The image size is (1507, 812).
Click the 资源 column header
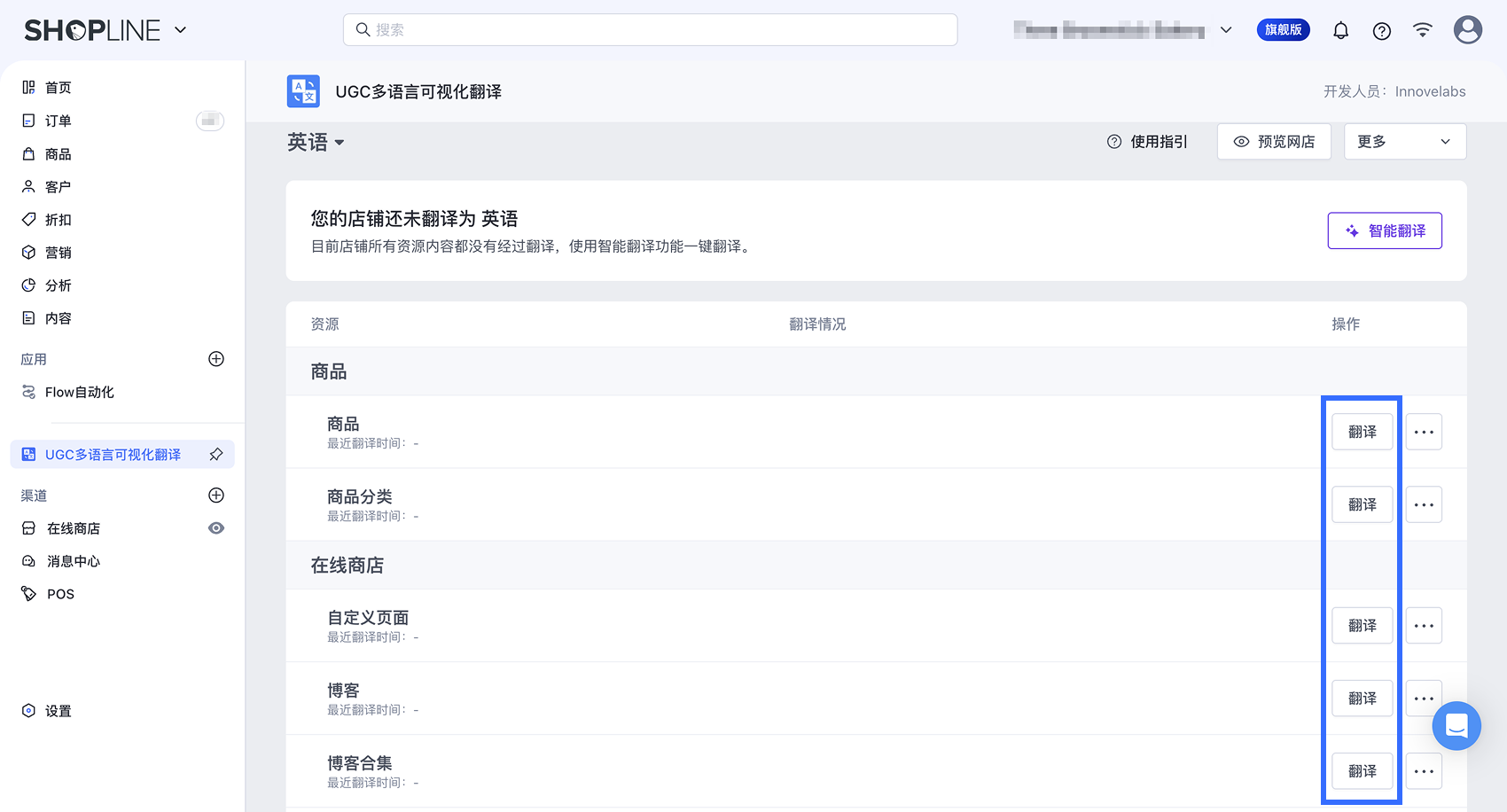pyautogui.click(x=324, y=324)
